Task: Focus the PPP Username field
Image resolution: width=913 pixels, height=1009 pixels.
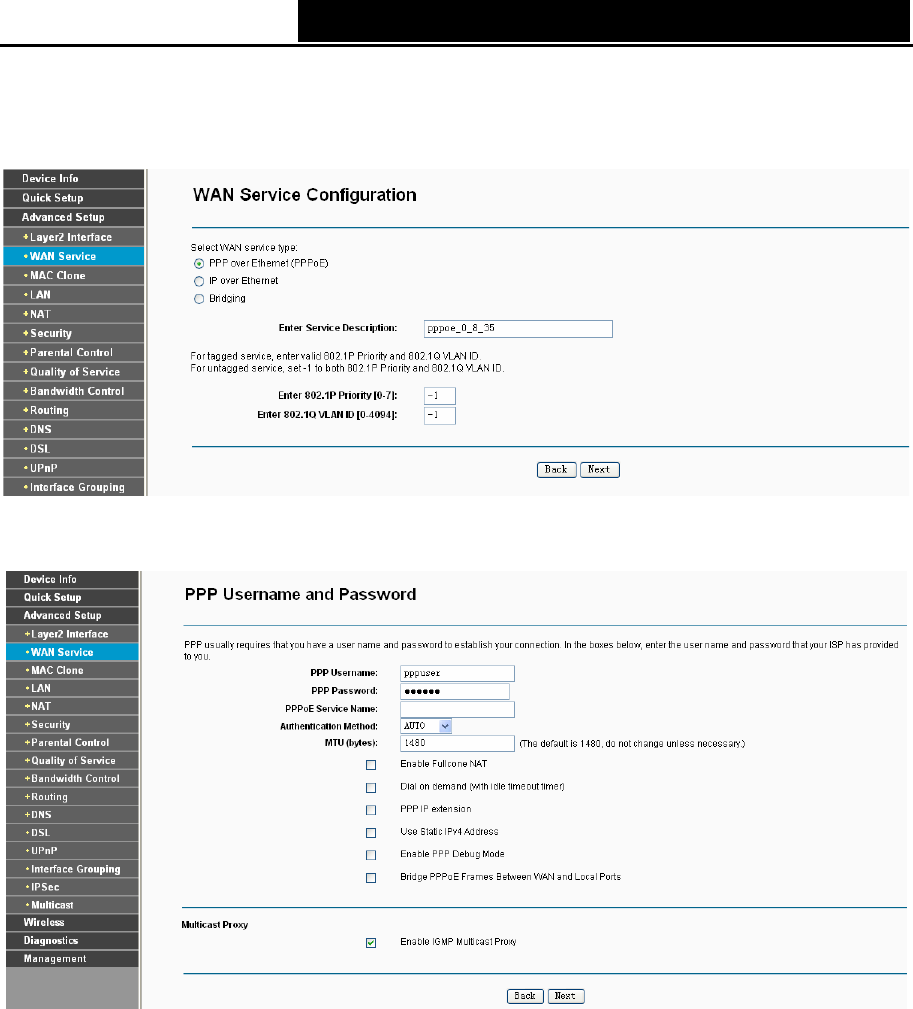Action: click(457, 673)
